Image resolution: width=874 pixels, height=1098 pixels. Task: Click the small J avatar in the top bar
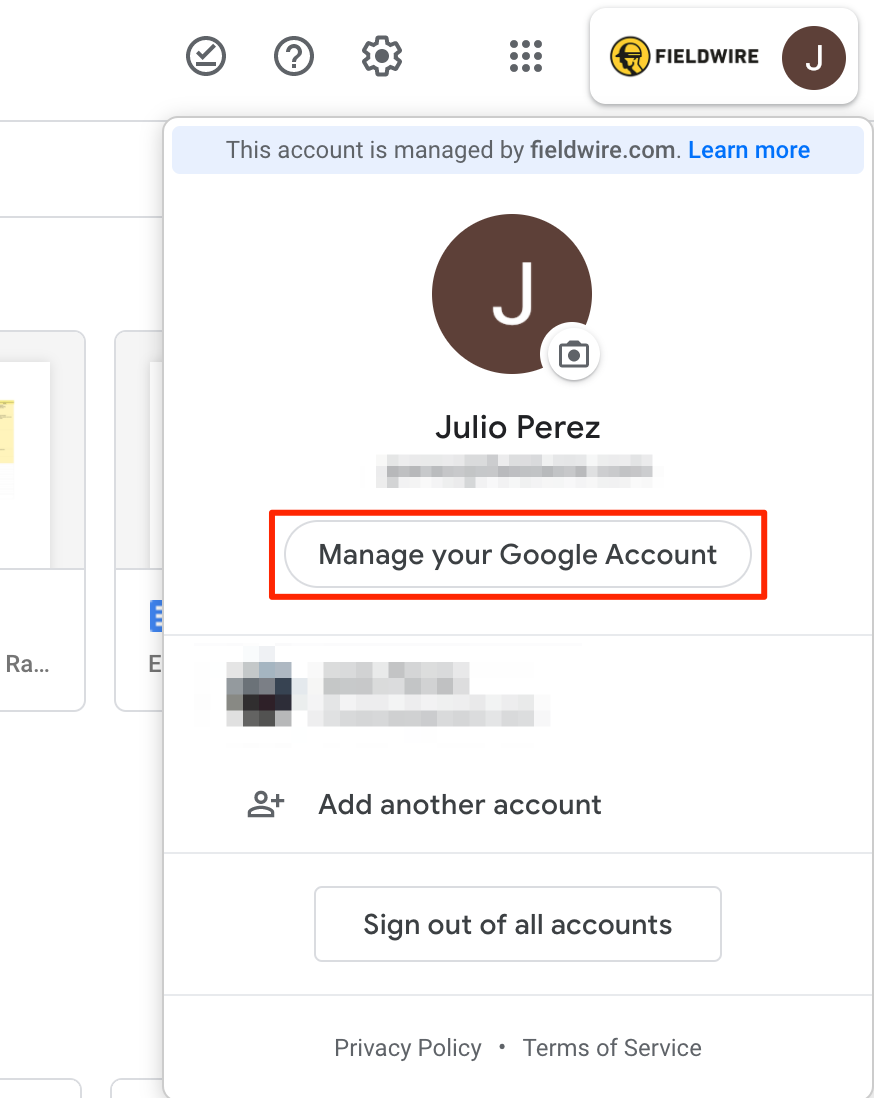tap(814, 57)
